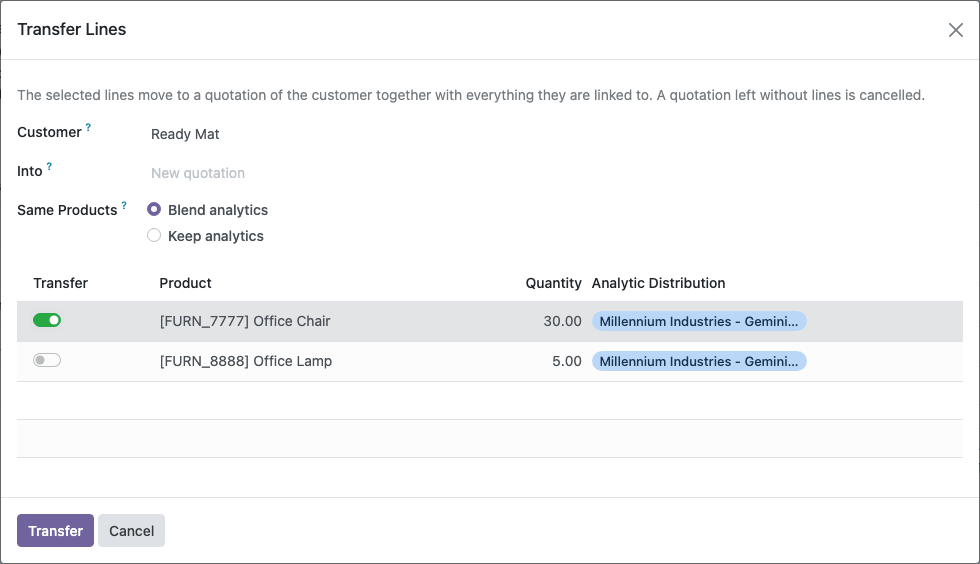The width and height of the screenshot is (980, 564).
Task: Click the Ready Mat customer value
Action: pos(185,134)
